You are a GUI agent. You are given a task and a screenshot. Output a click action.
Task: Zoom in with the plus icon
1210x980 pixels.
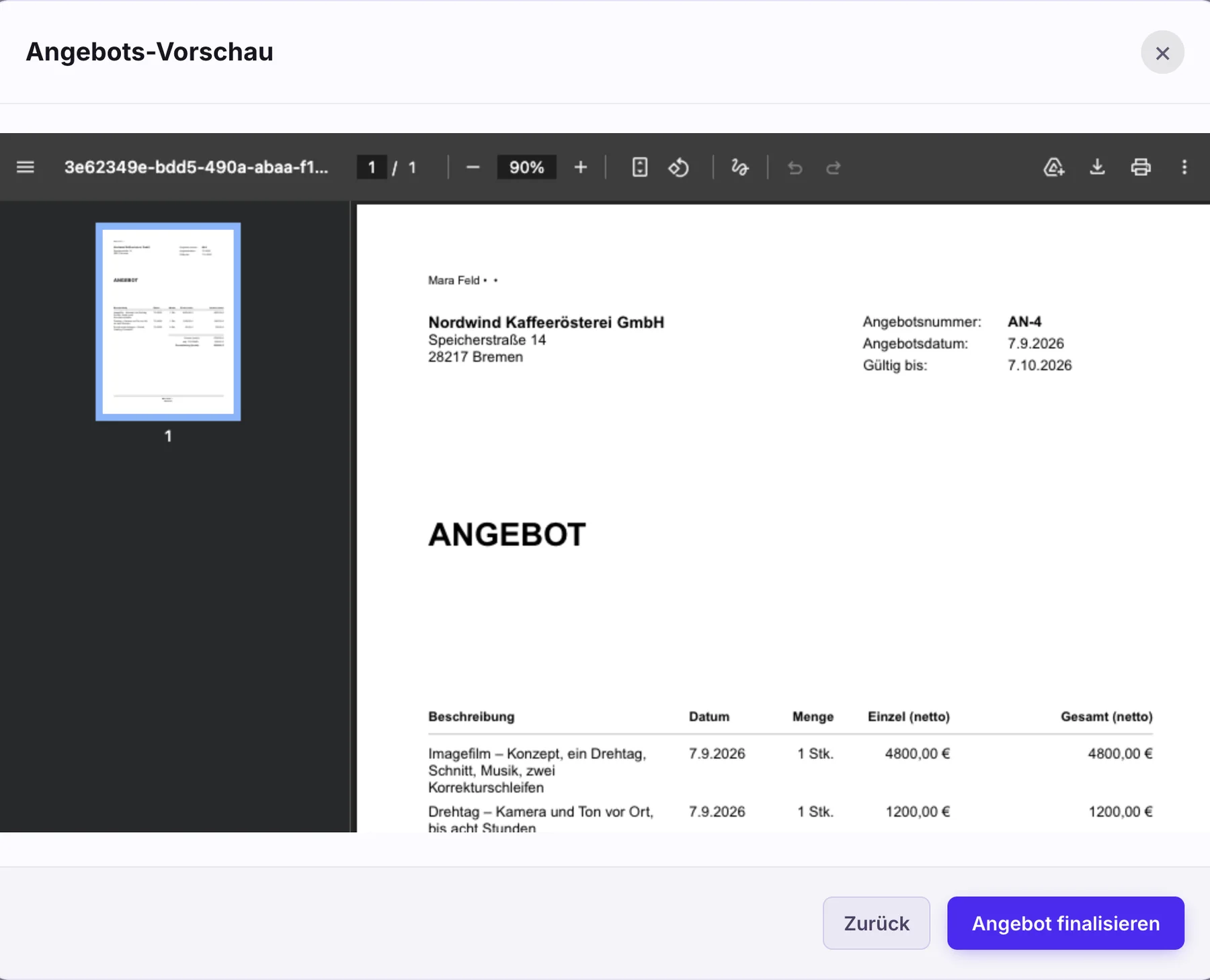click(581, 167)
